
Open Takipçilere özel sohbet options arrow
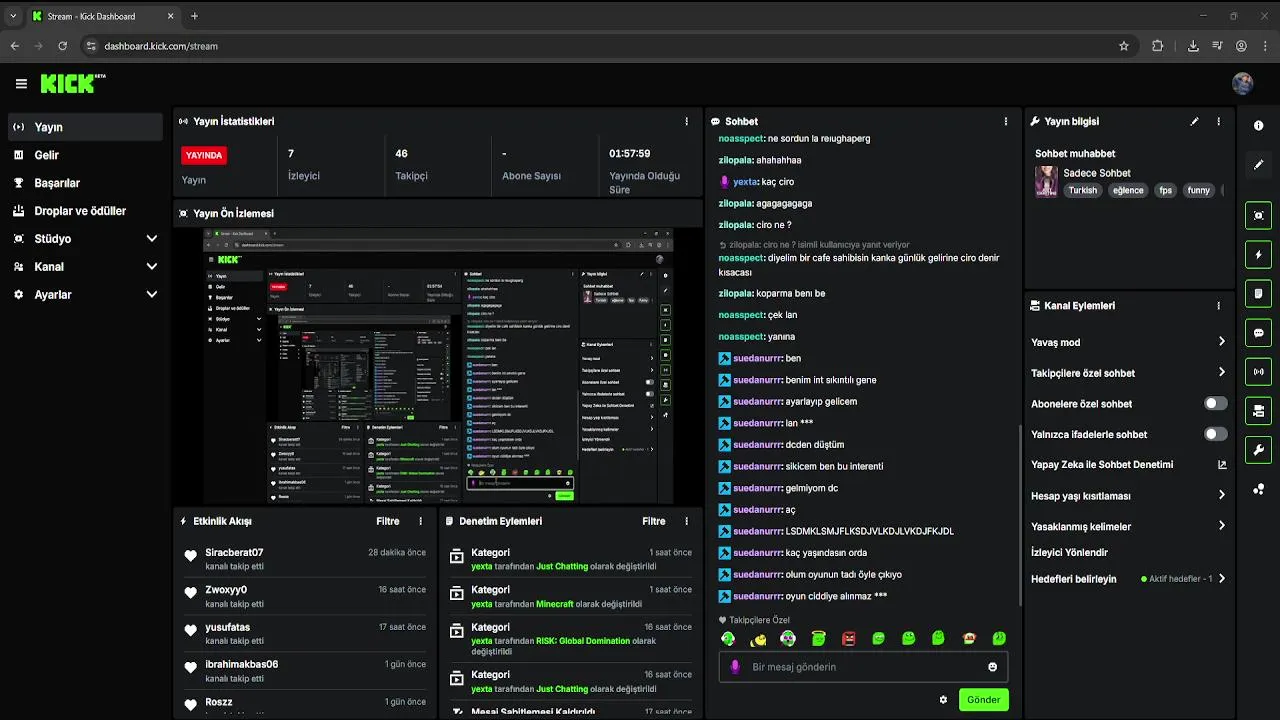[x=1221, y=372]
